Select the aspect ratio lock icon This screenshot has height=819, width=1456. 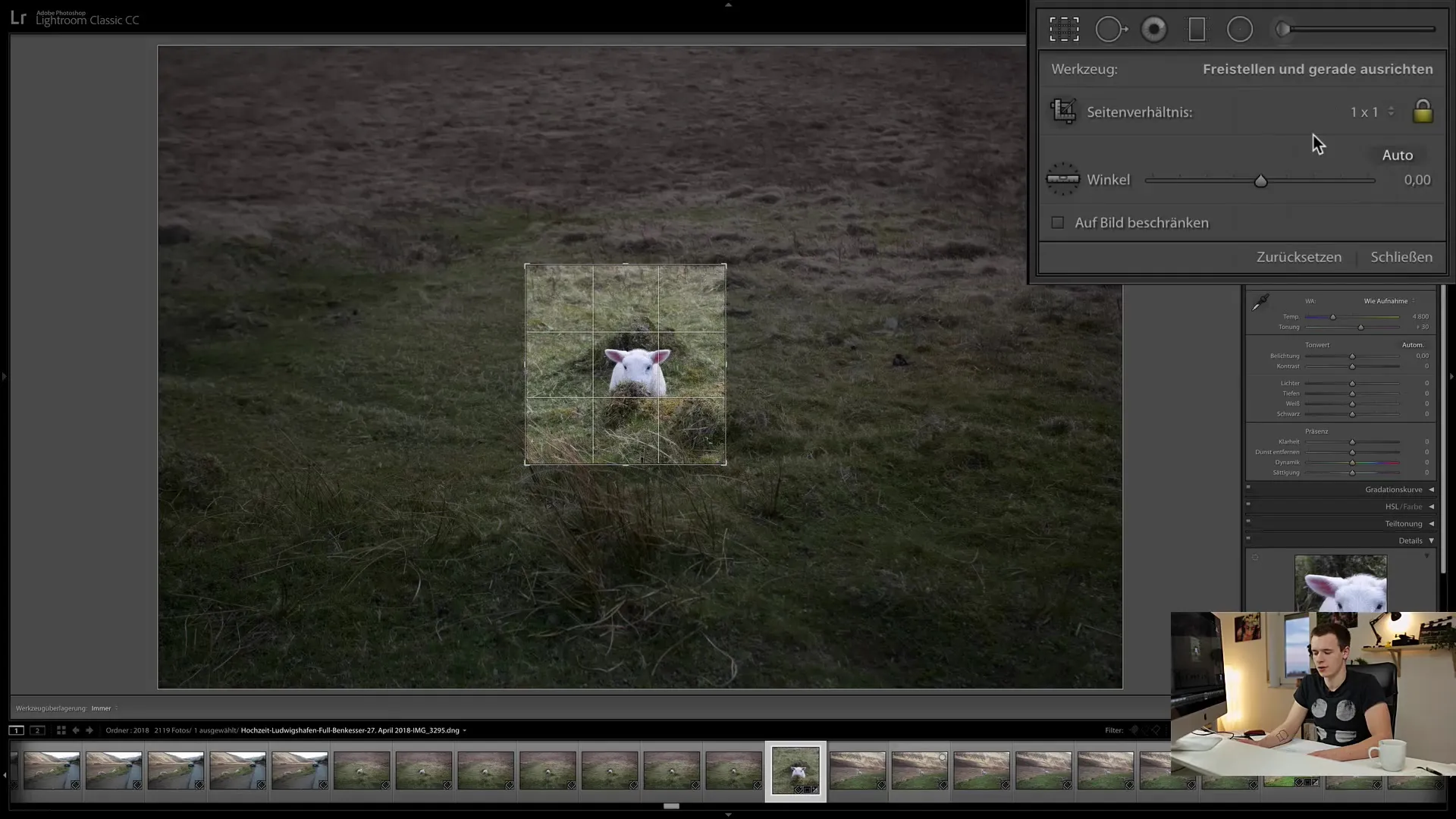coord(1422,111)
